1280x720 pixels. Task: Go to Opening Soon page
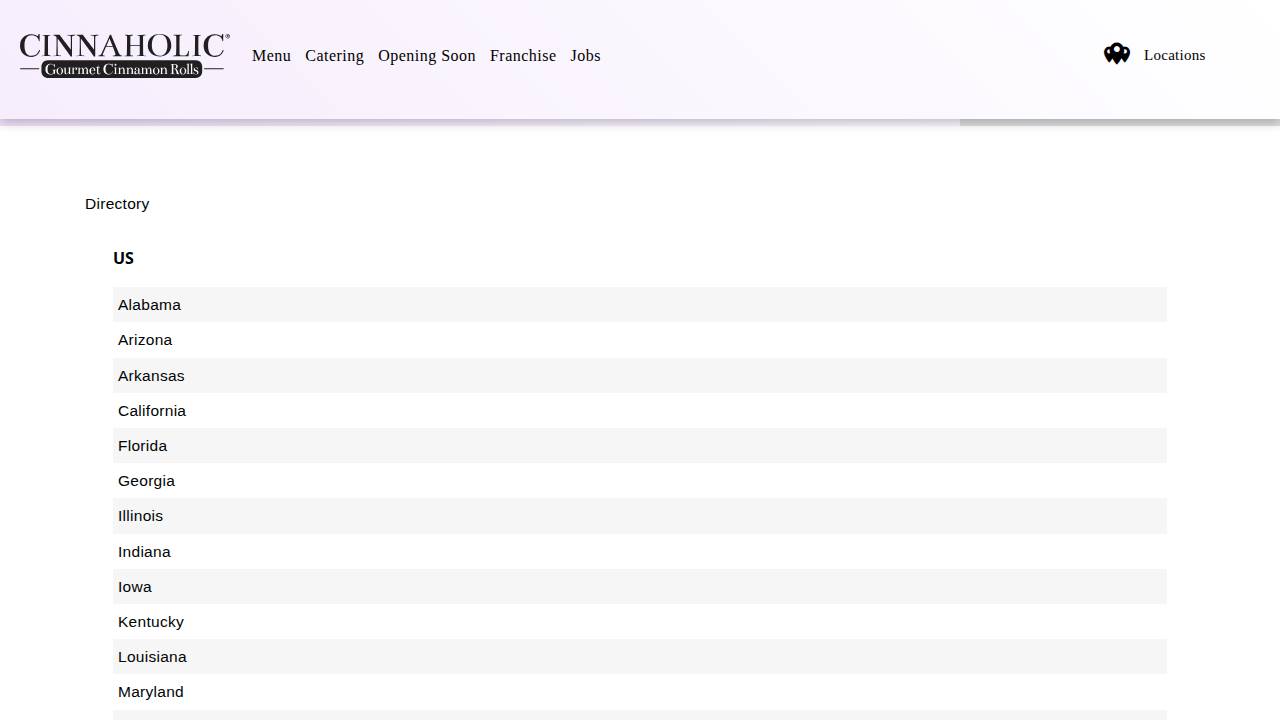(x=426, y=56)
